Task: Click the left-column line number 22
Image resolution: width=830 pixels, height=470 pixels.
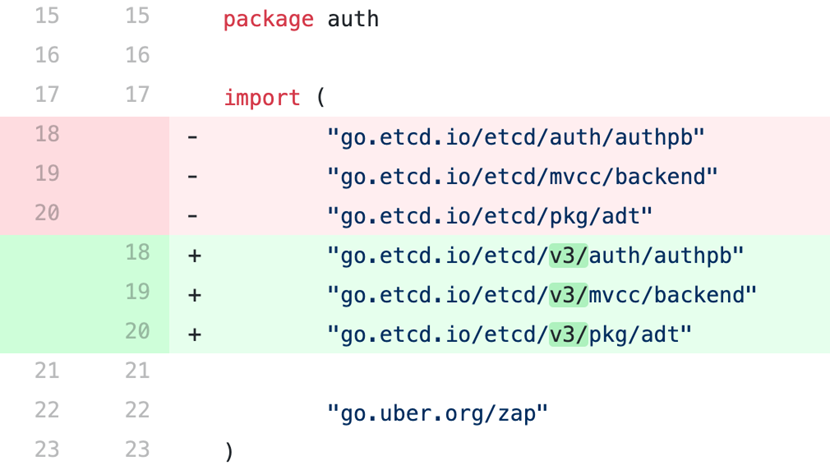Action: point(47,410)
